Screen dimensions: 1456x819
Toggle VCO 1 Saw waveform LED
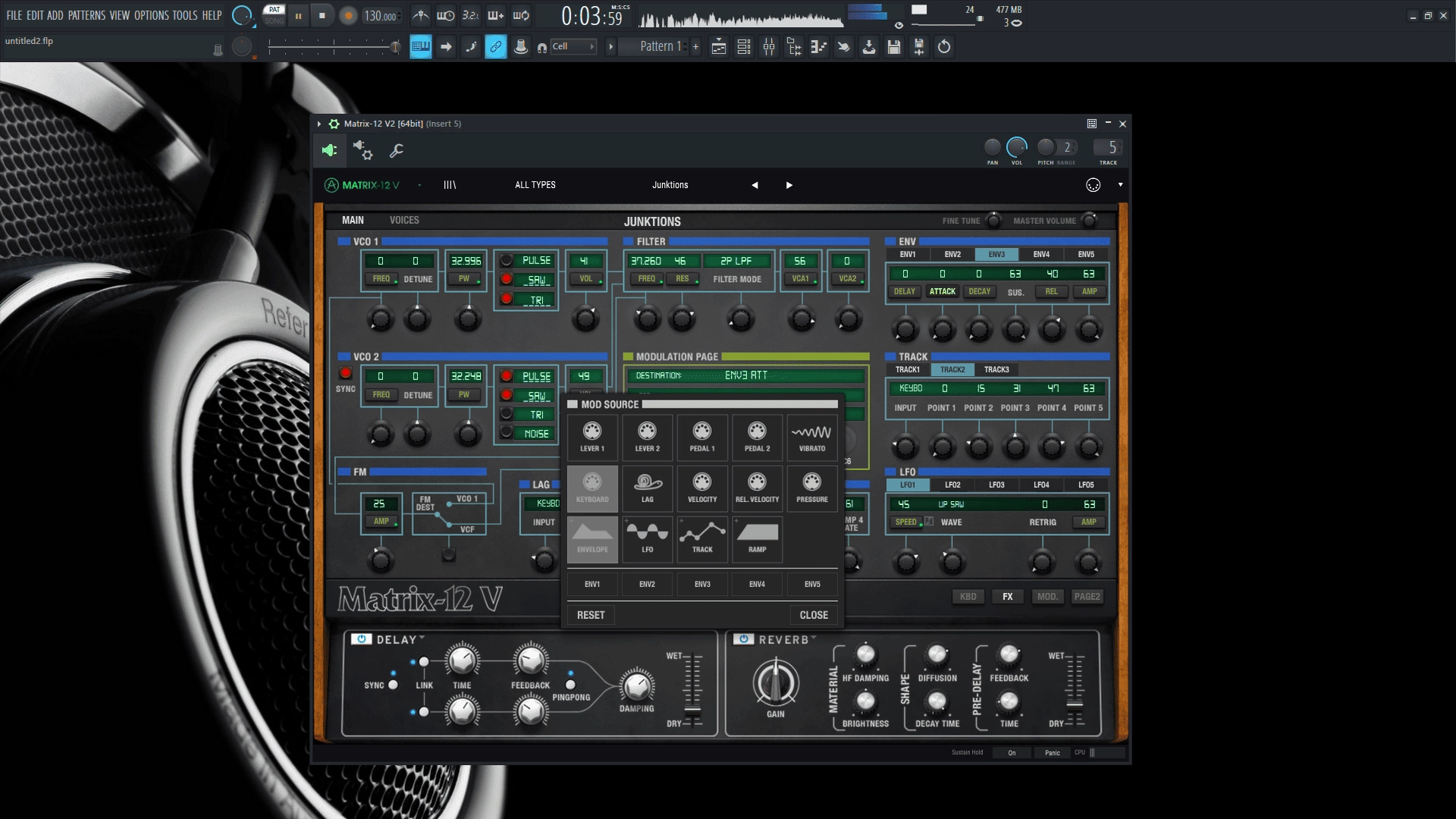click(x=506, y=279)
